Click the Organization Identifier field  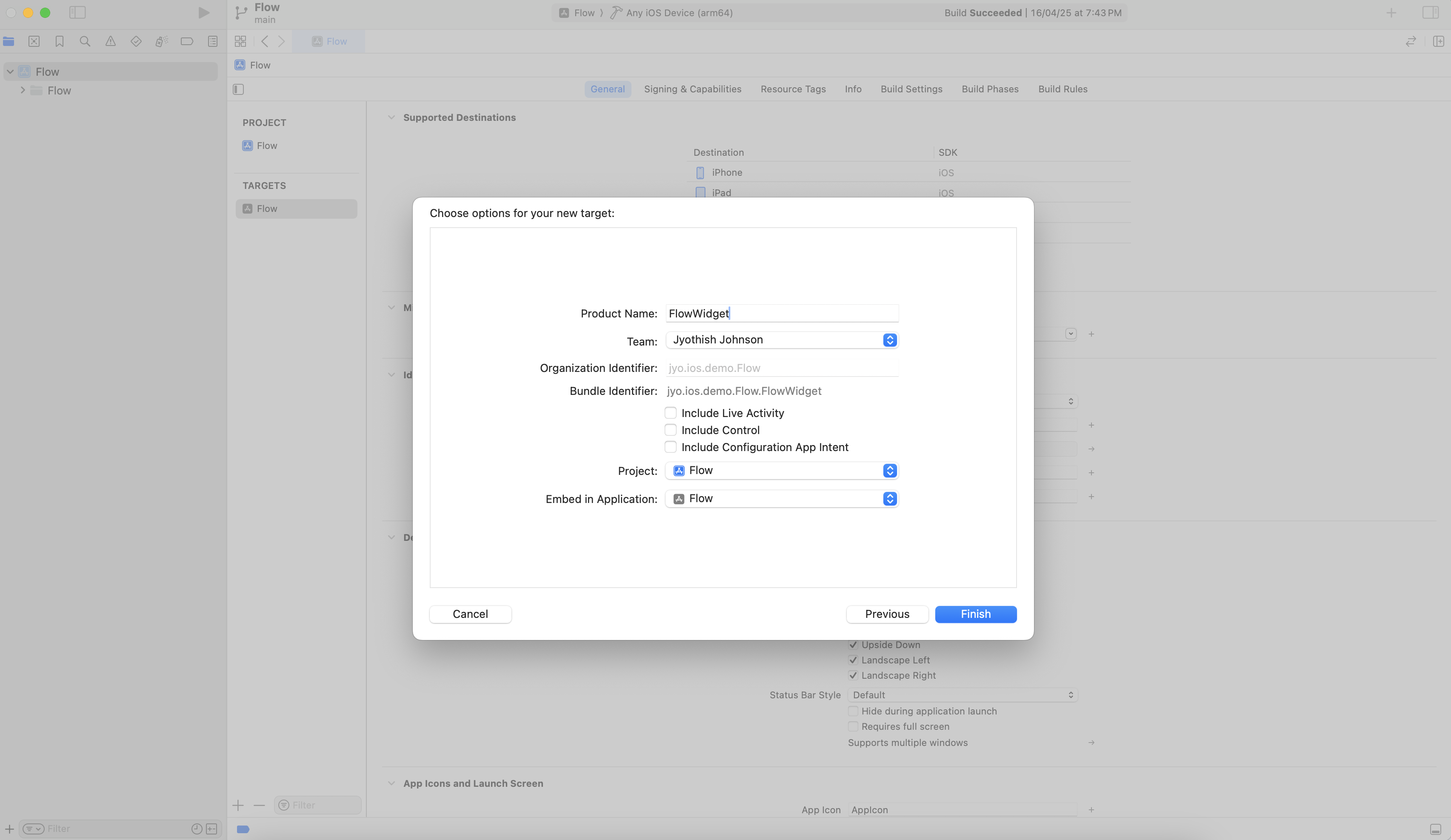click(x=782, y=368)
